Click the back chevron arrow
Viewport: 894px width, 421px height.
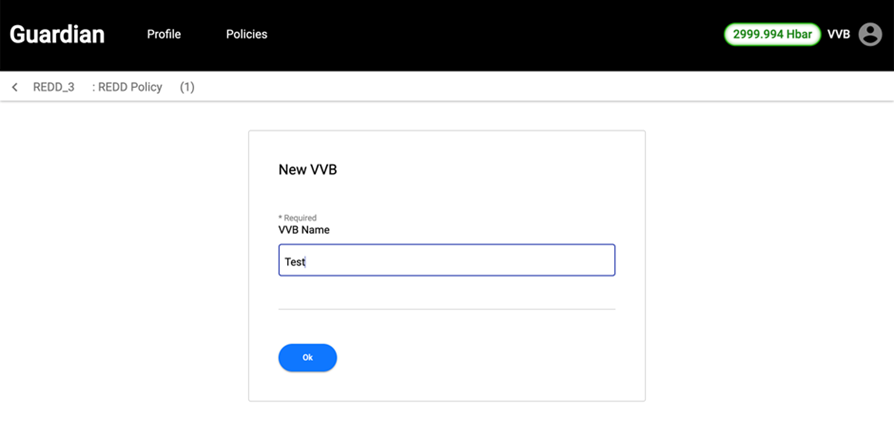(15, 88)
